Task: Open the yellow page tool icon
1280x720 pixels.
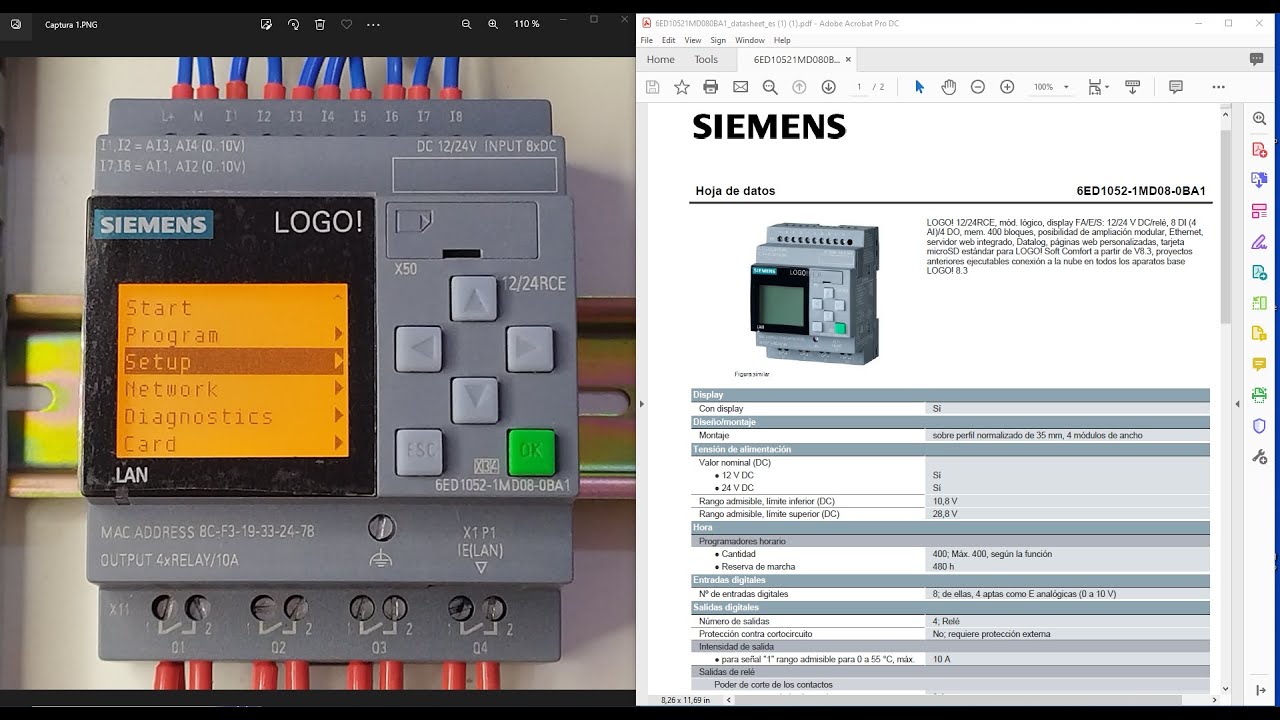Action: click(1259, 333)
